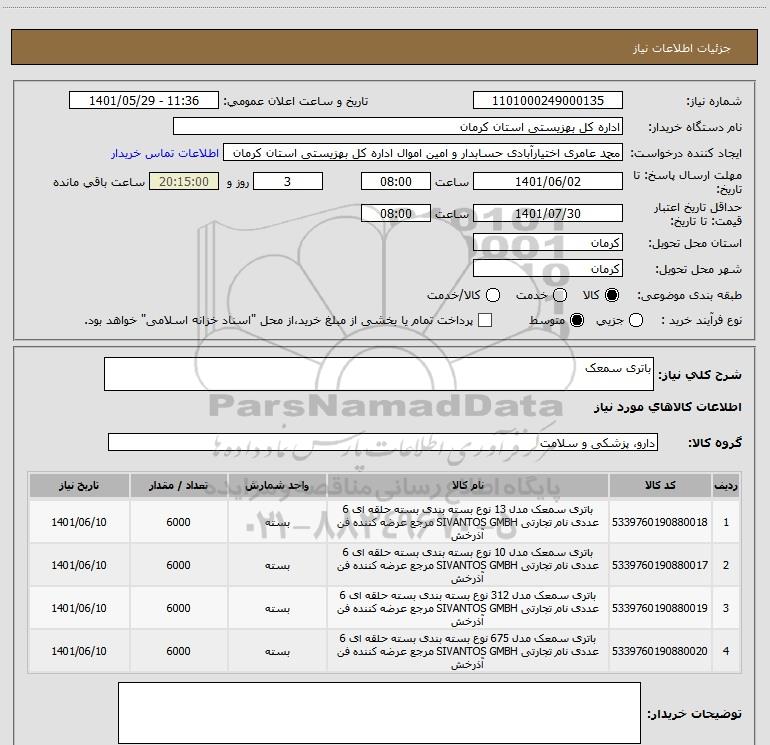Select the کالا/خدمت radio button

(x=493, y=295)
